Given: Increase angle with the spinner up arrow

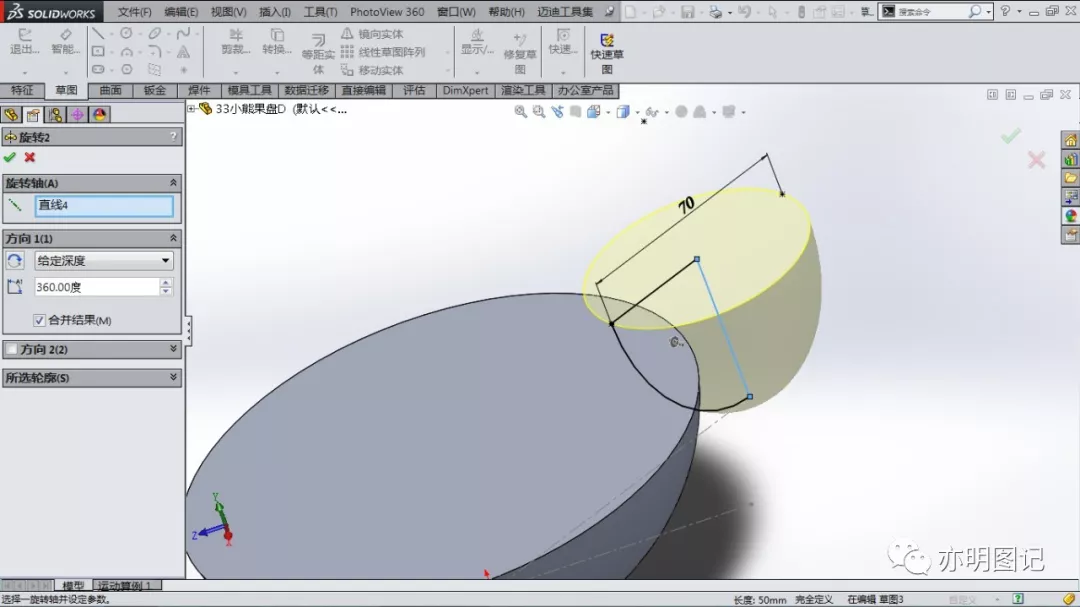Looking at the screenshot, I should point(165,282).
